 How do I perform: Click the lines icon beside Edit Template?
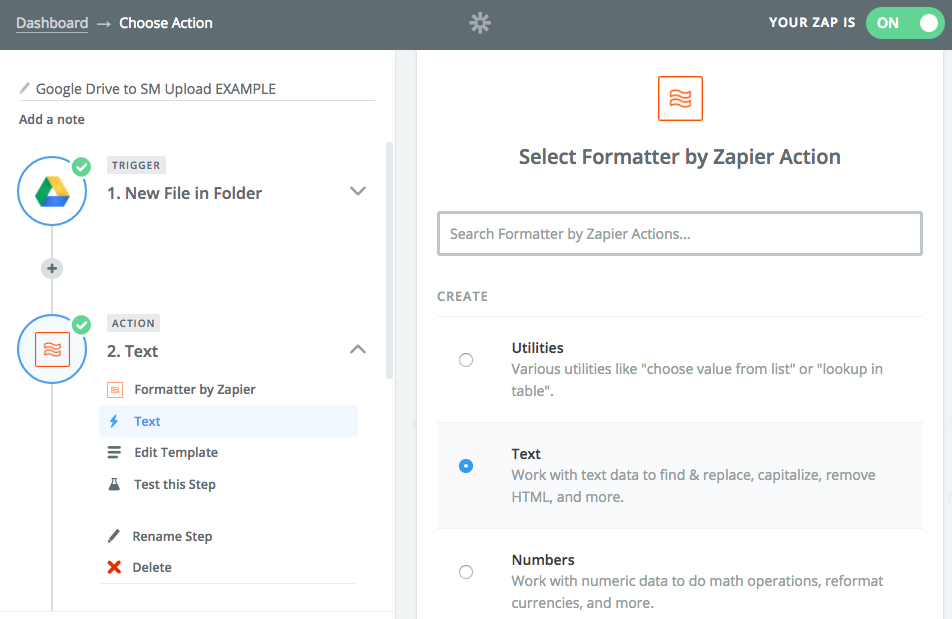click(x=114, y=453)
